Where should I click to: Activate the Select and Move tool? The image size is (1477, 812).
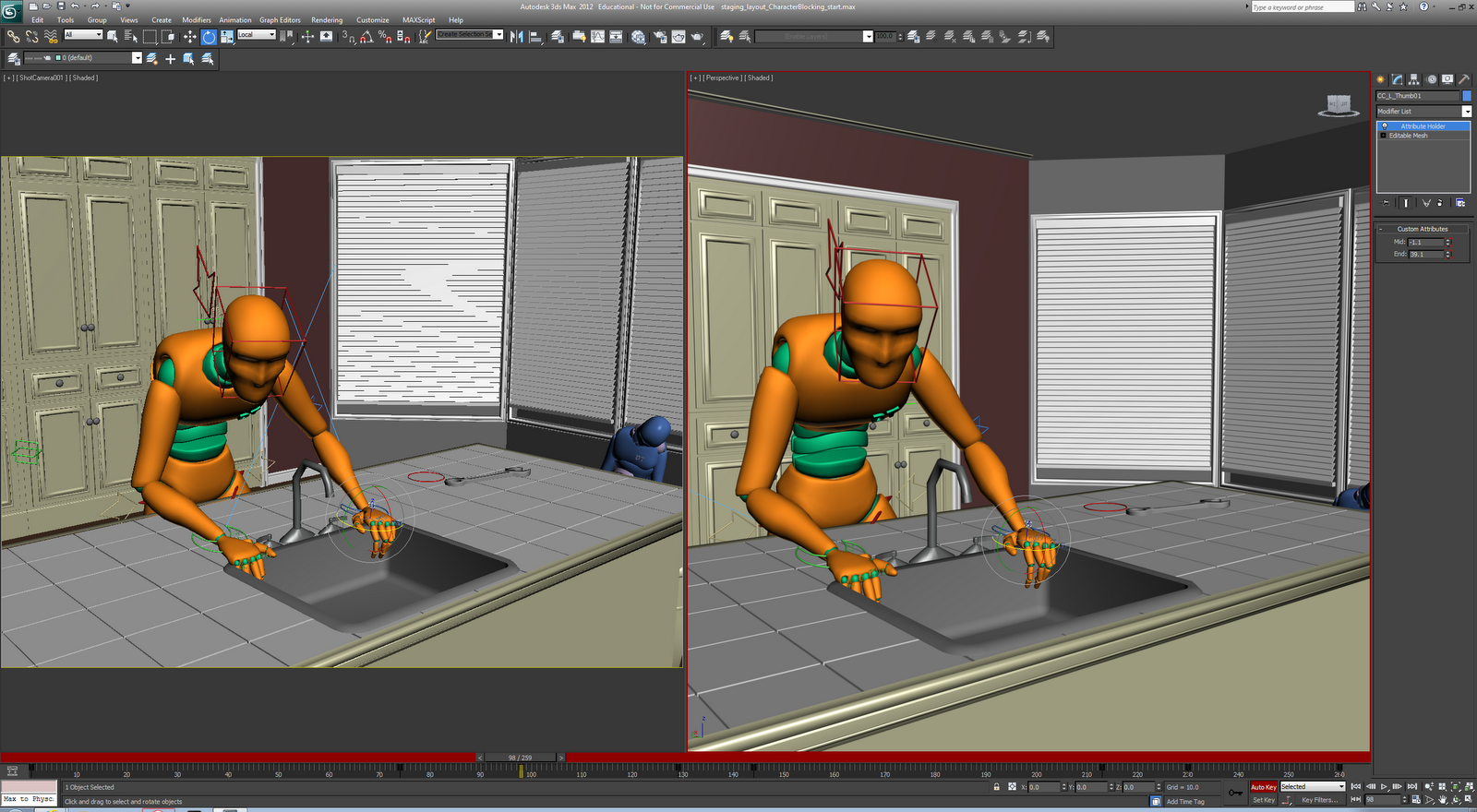[x=189, y=36]
